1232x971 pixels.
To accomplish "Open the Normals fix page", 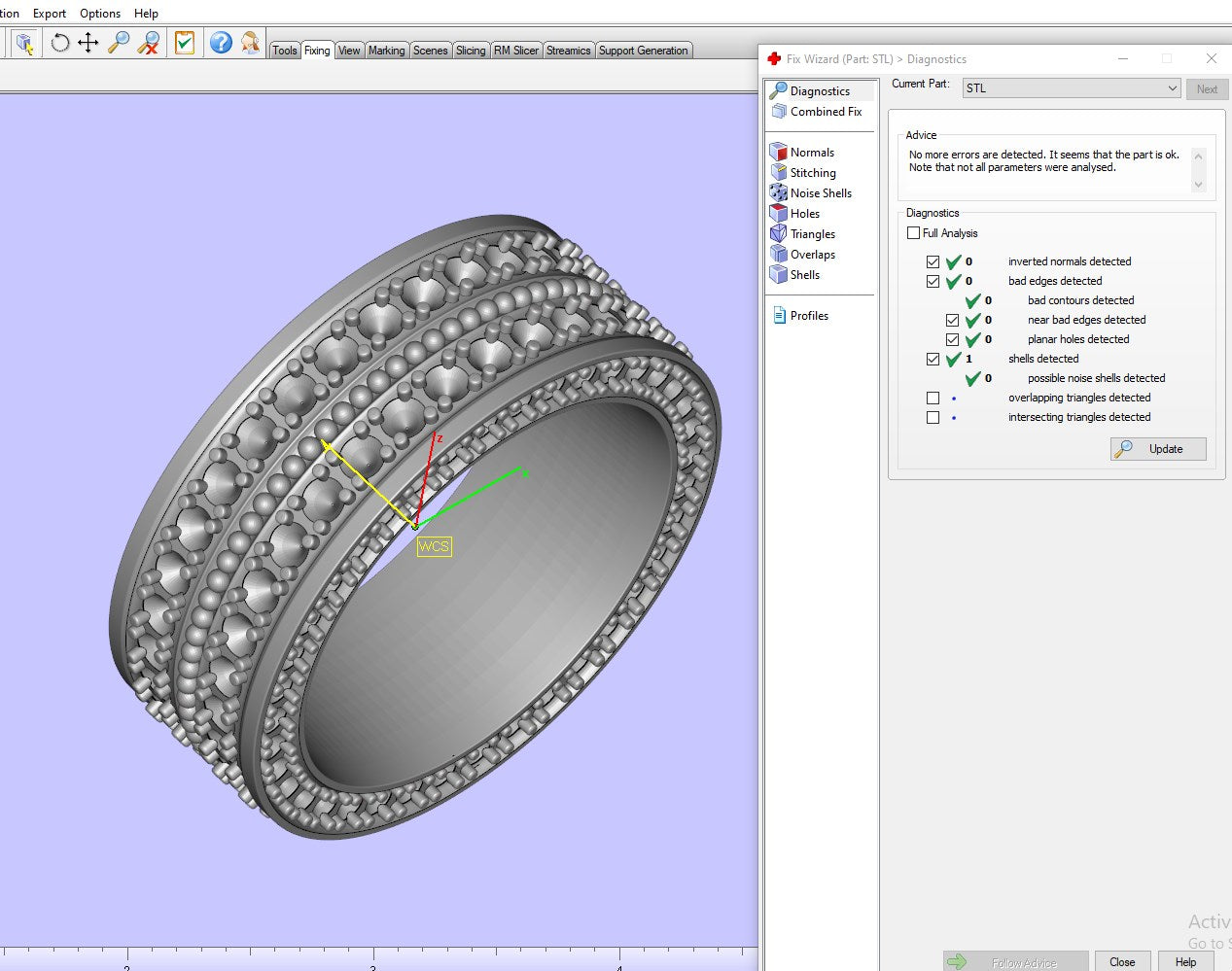I will [x=811, y=153].
